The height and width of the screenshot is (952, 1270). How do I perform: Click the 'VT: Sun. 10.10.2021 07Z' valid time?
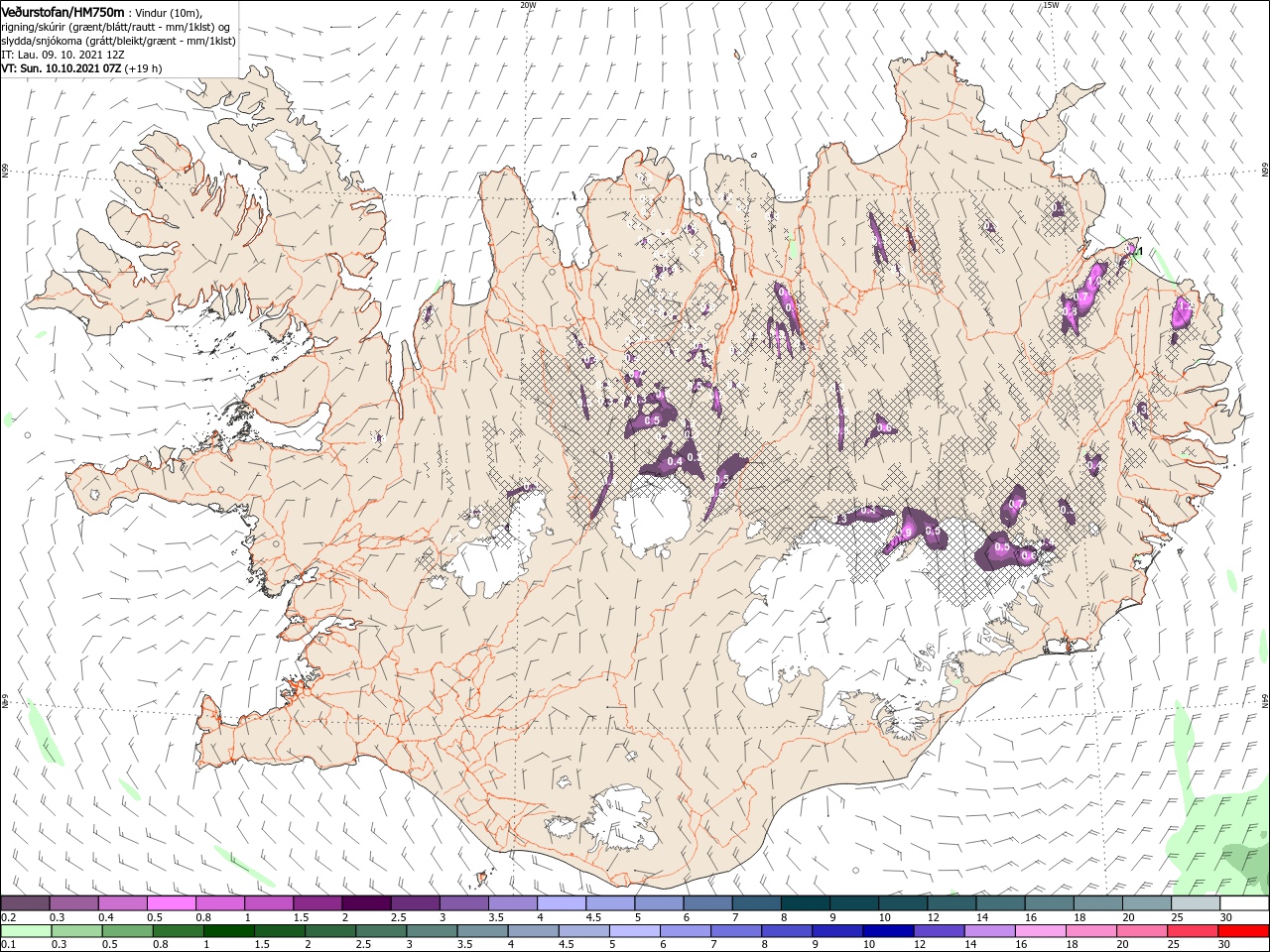[62, 68]
